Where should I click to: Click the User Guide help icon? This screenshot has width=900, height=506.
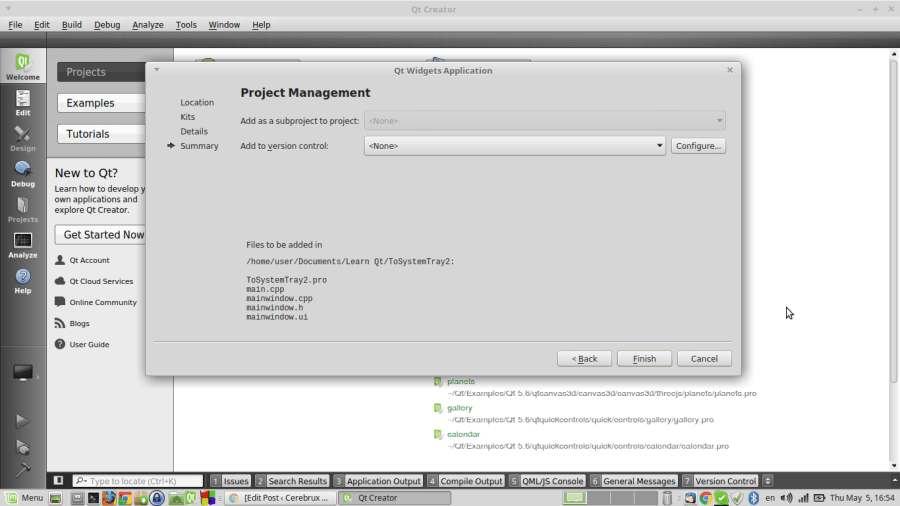coord(60,344)
